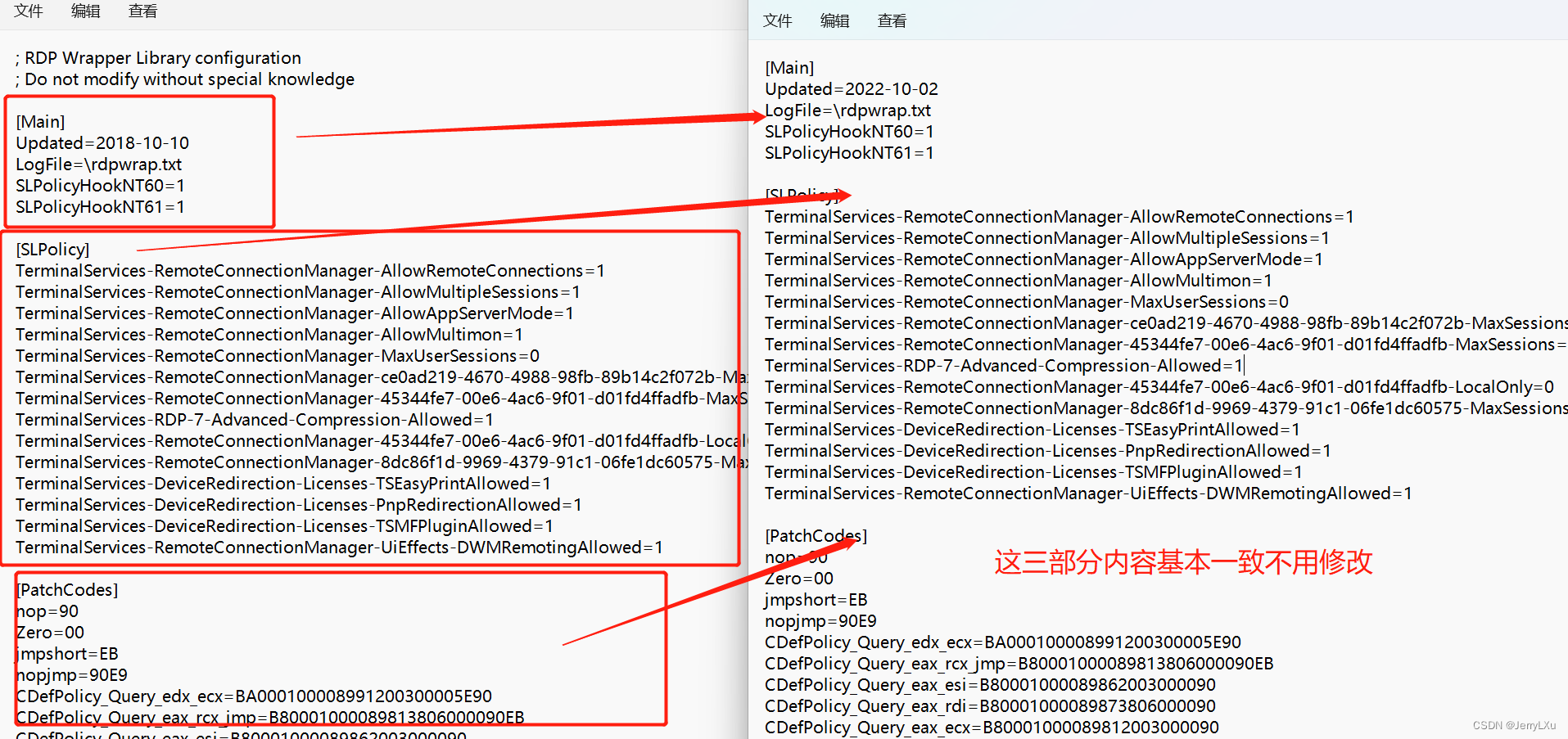Click 'jmpshort=EB' in the left window
The width and height of the screenshot is (1568, 739).
point(67,654)
